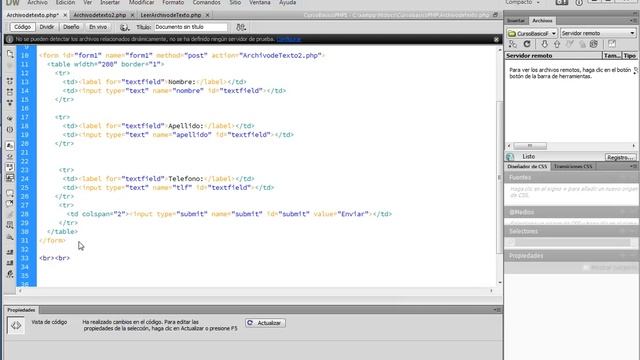
Task: Click the Check In files icon
Action: tap(582, 44)
